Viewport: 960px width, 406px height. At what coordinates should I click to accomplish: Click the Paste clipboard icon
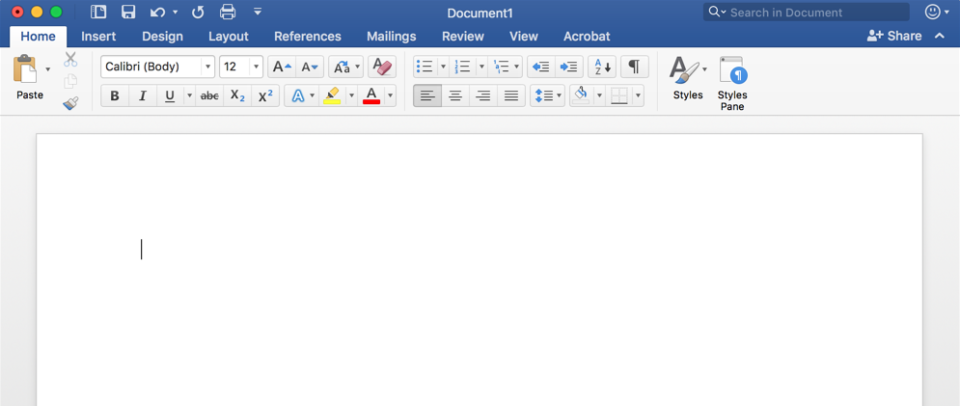tap(25, 71)
